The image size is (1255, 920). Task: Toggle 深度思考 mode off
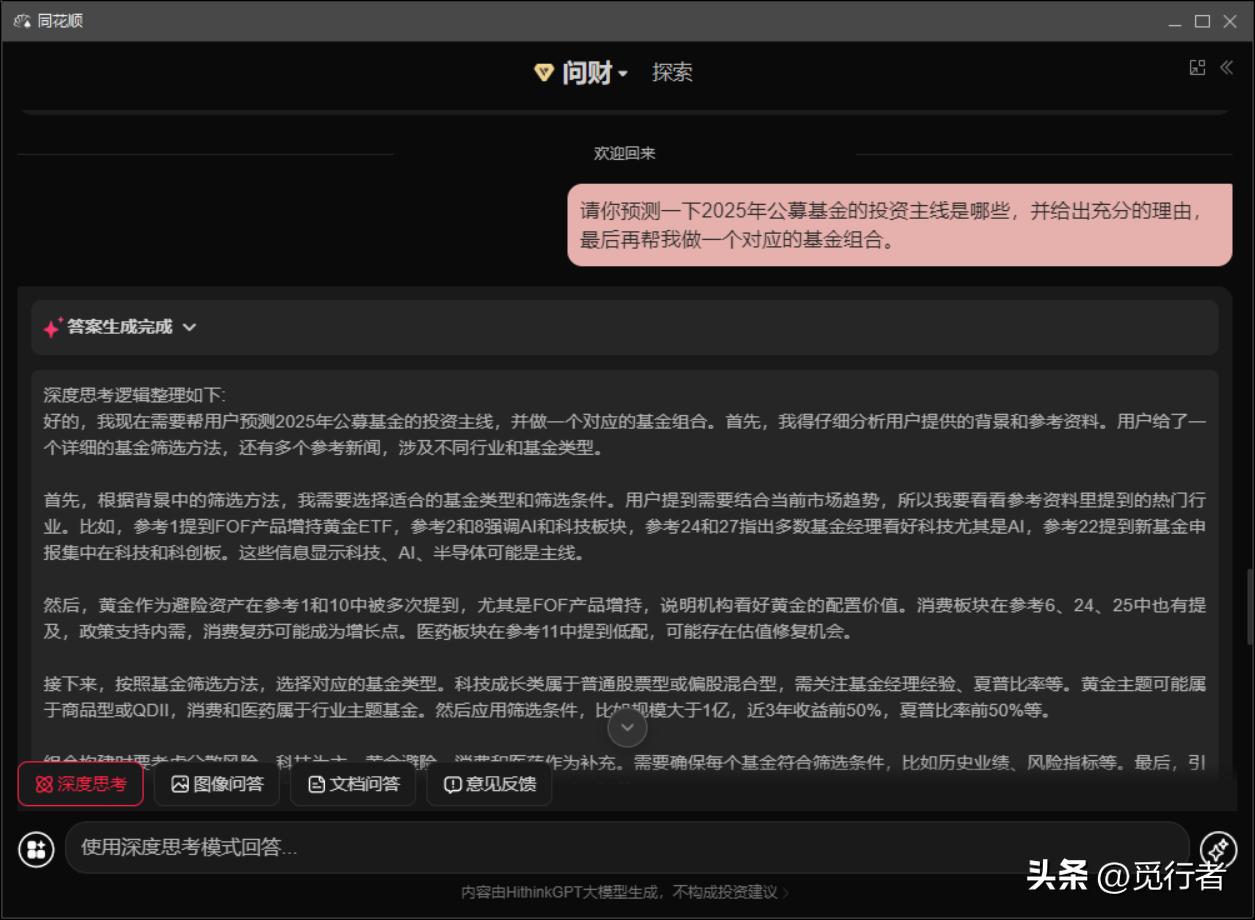tap(81, 784)
